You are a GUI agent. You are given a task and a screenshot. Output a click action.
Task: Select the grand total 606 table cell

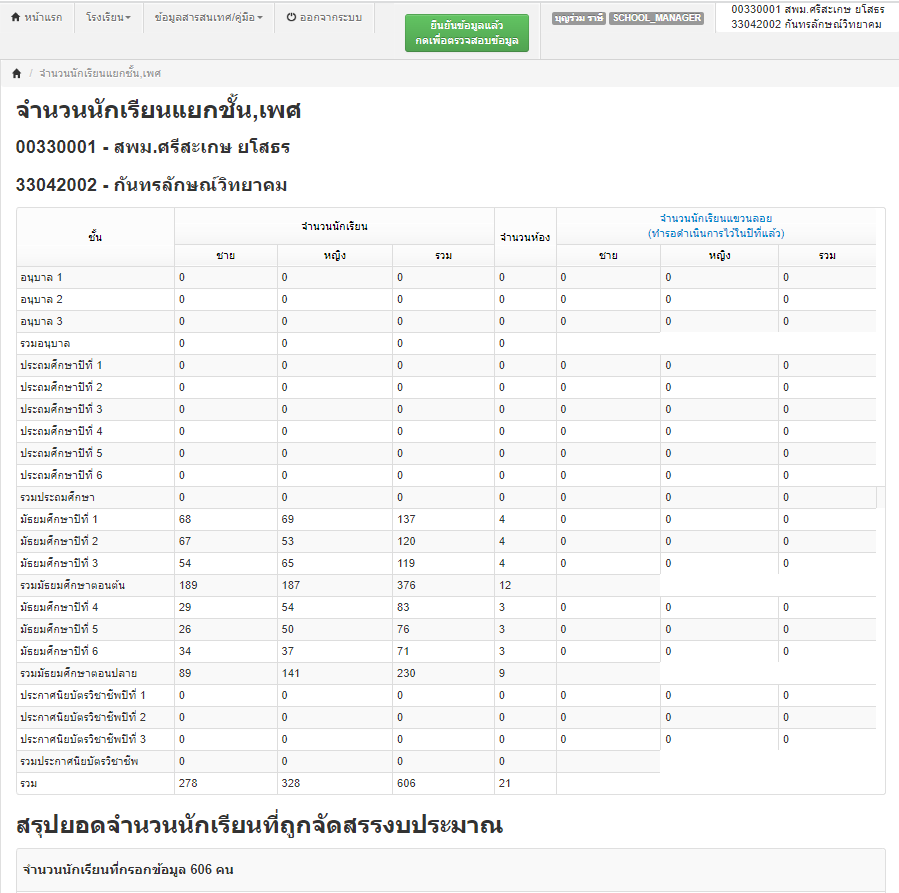coord(408,783)
